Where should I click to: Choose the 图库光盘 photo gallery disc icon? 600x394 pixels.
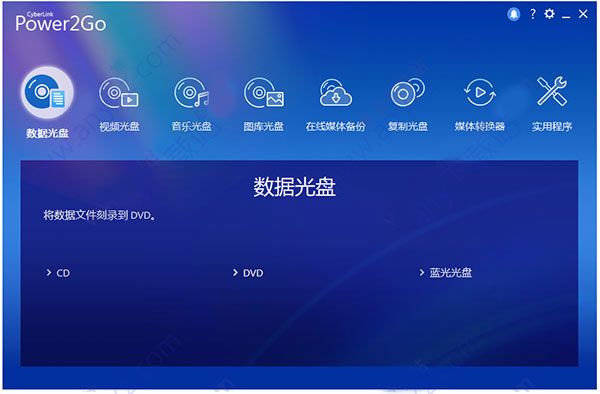point(264,93)
